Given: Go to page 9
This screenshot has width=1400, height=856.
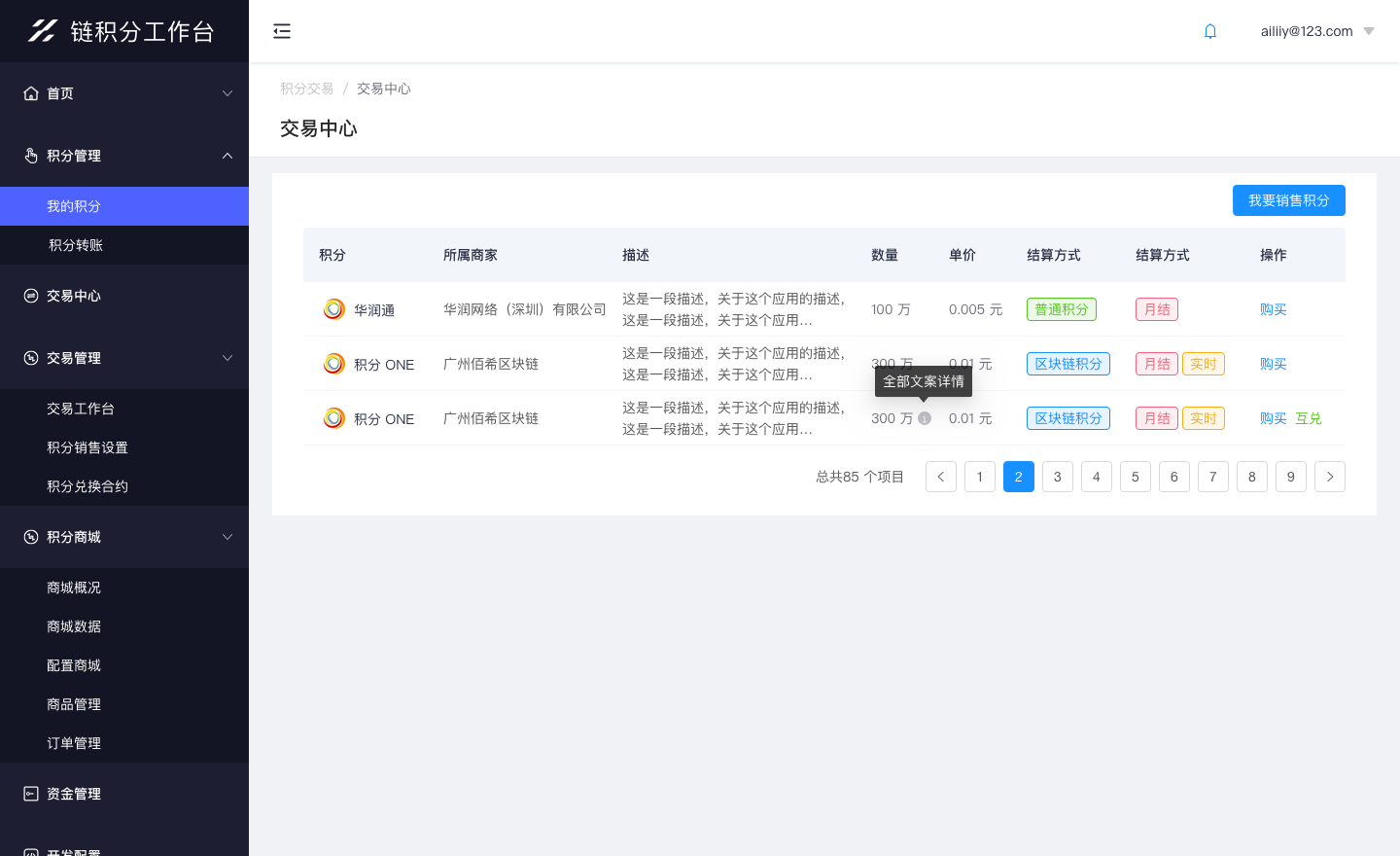Looking at the screenshot, I should click(1291, 477).
